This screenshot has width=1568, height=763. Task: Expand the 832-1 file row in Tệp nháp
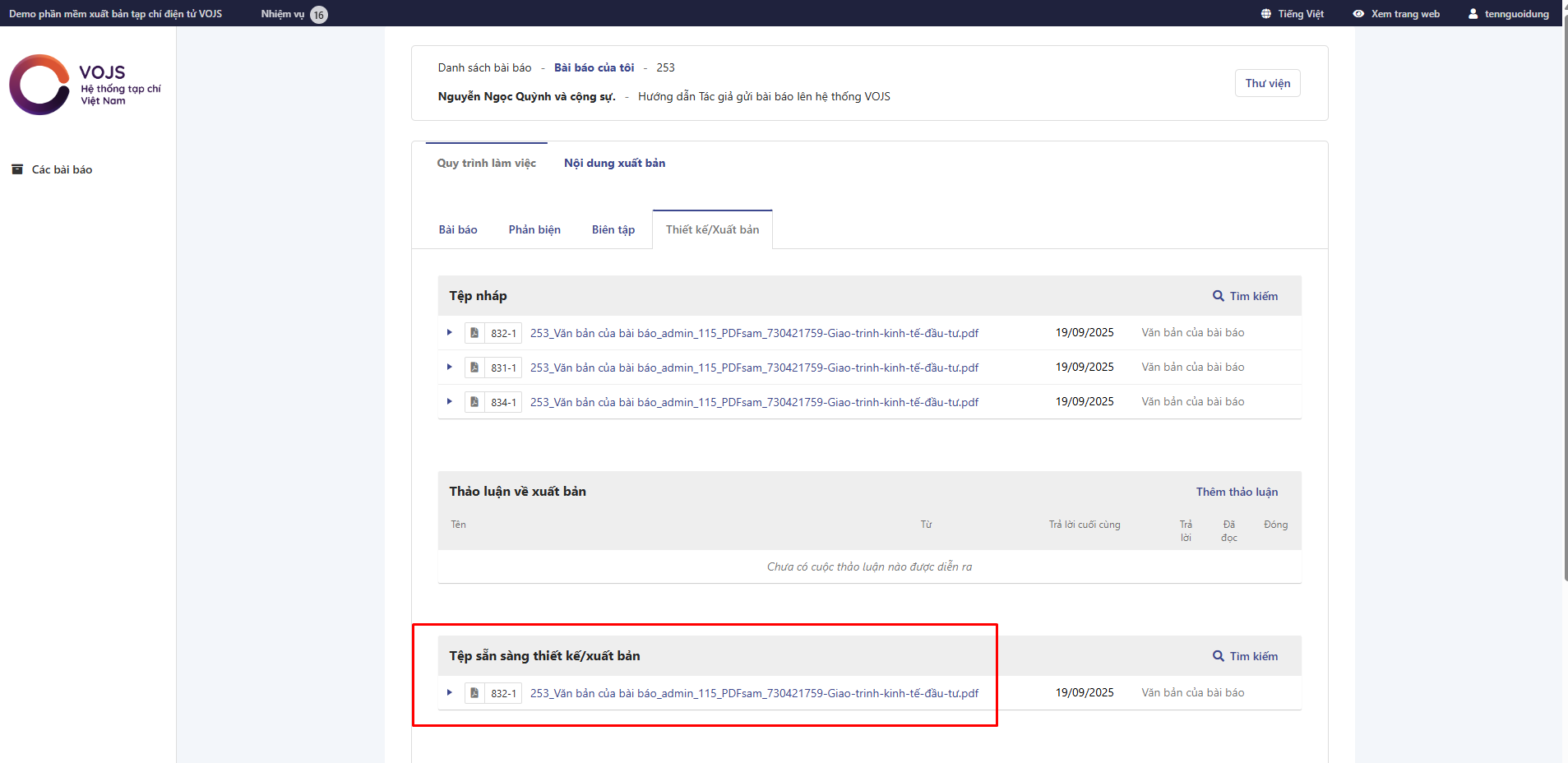click(x=450, y=333)
